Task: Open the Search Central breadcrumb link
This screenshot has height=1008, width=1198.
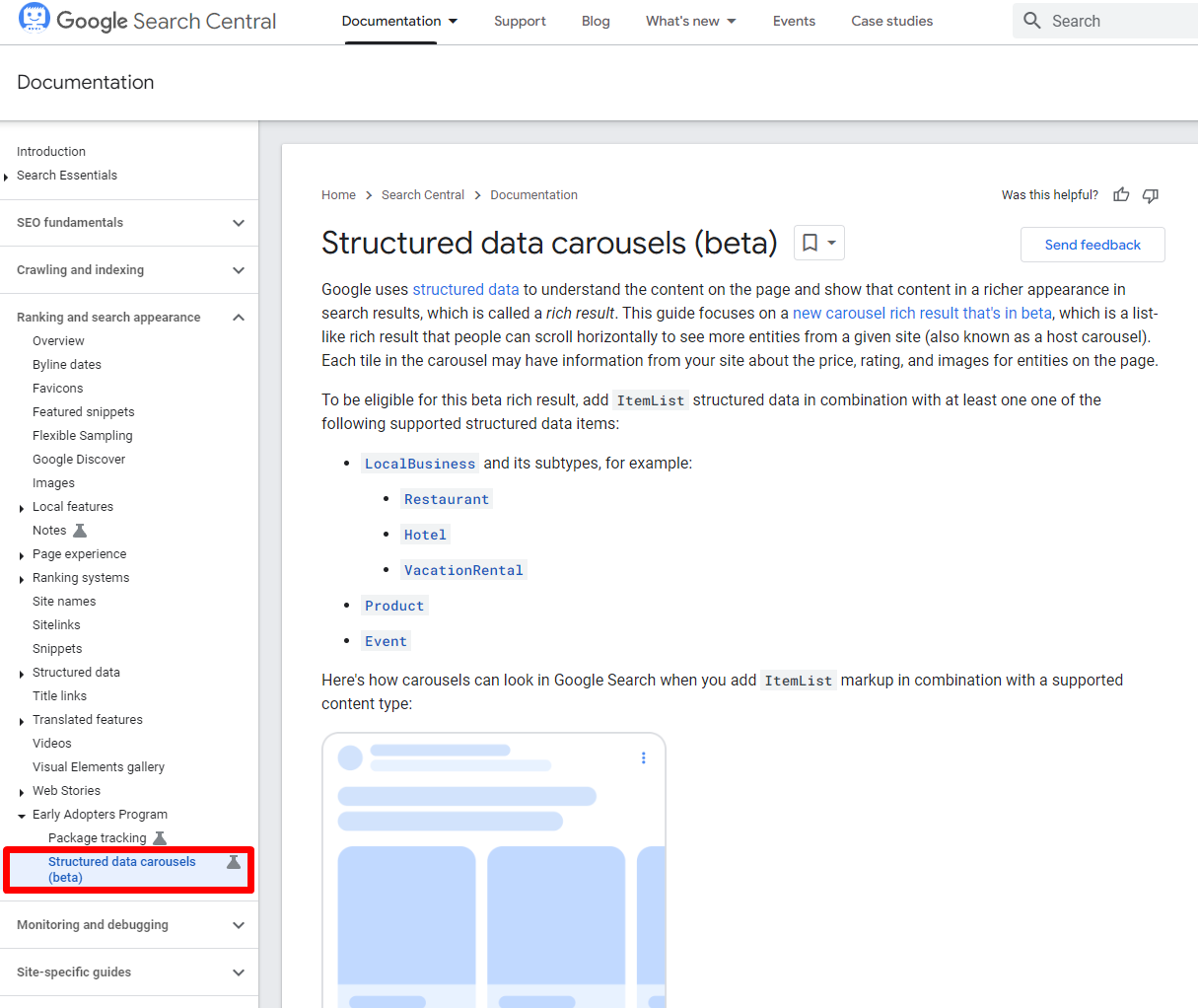Action: click(x=423, y=195)
